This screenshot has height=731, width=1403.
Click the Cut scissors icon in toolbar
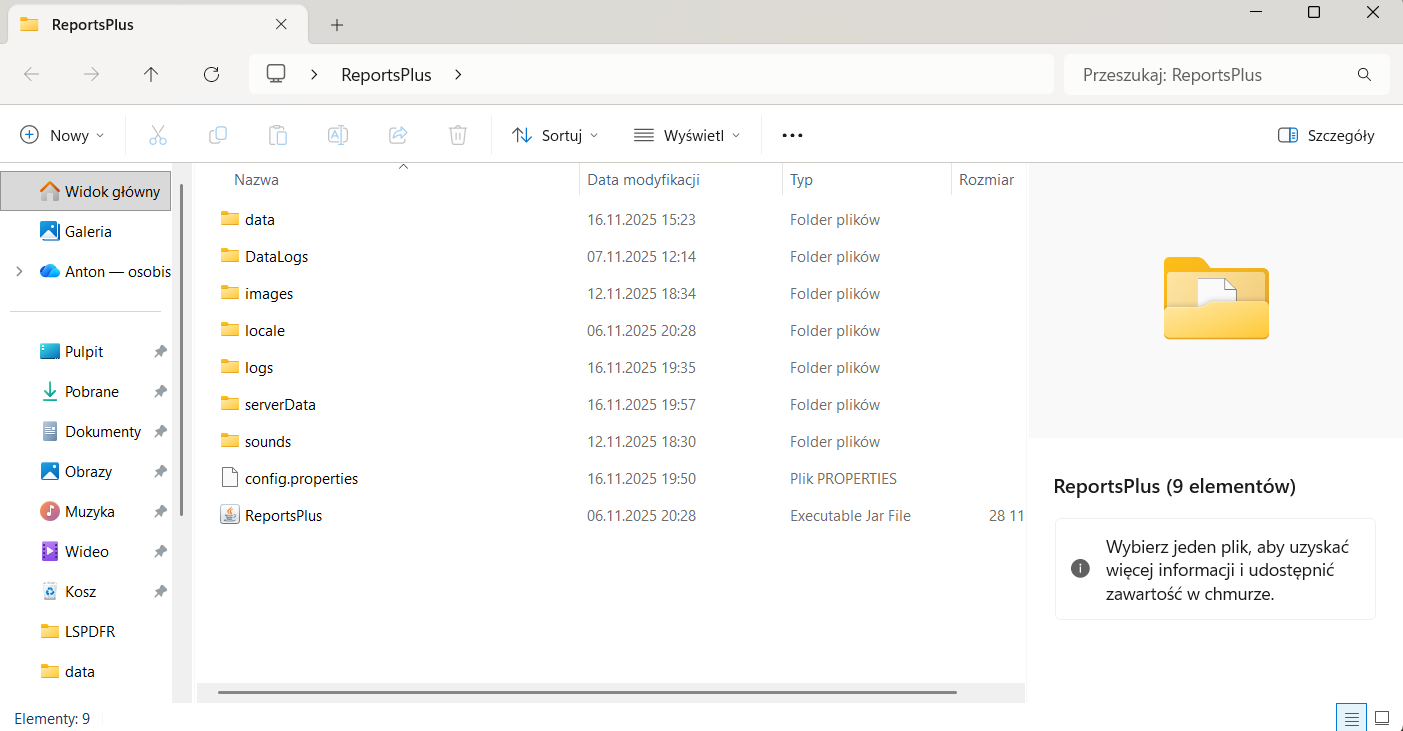(x=158, y=135)
